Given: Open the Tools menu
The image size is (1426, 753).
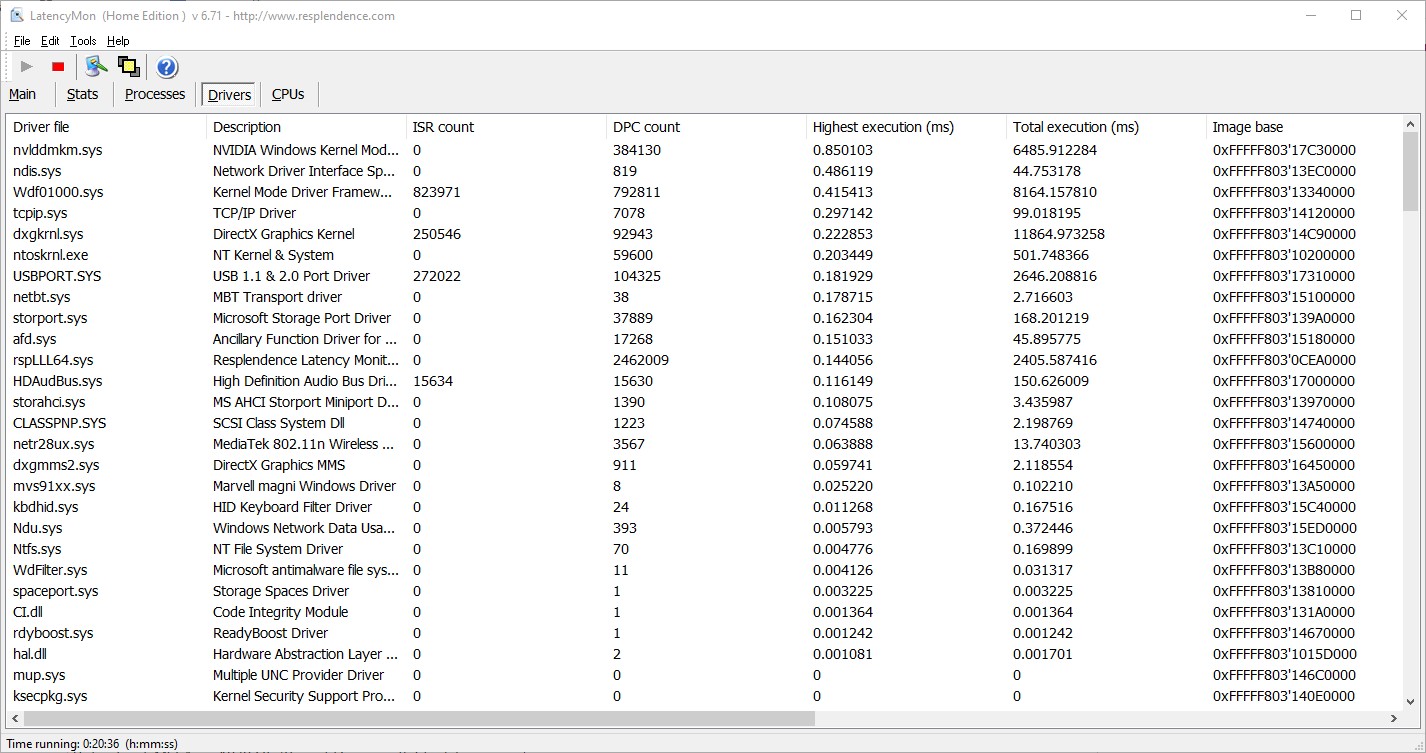Looking at the screenshot, I should coord(82,41).
